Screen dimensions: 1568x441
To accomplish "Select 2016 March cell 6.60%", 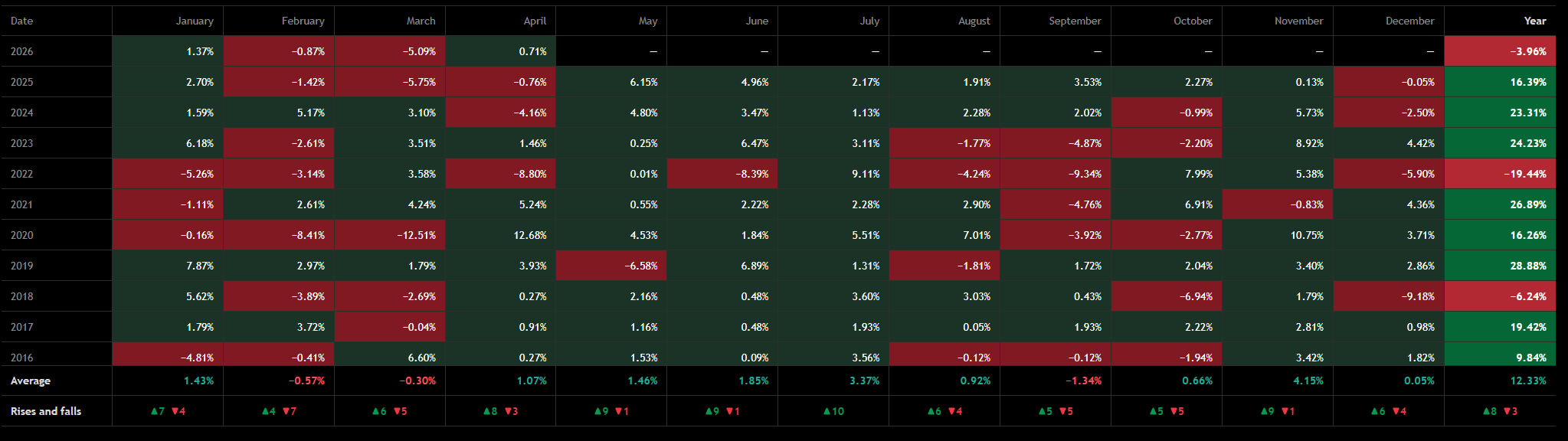I will pyautogui.click(x=390, y=354).
